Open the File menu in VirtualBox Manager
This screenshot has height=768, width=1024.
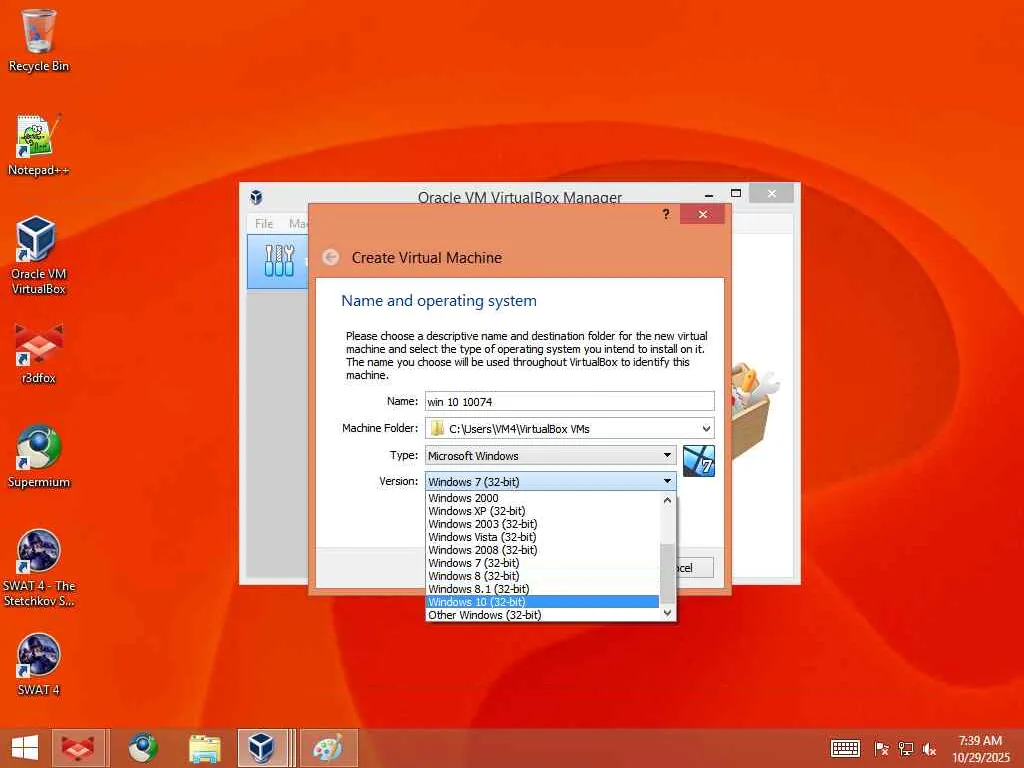click(x=264, y=223)
